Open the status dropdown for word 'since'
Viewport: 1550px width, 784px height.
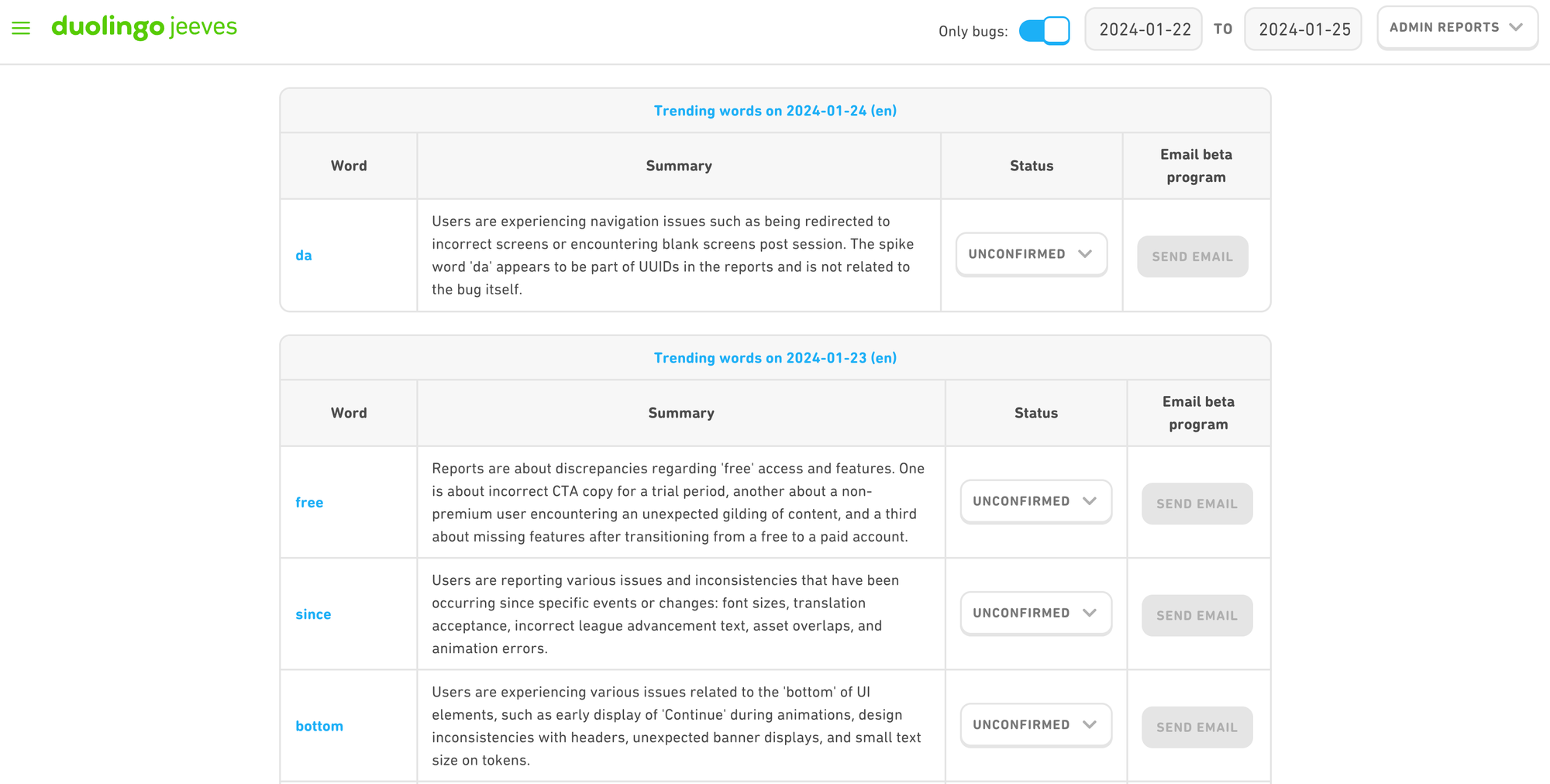pos(1035,613)
